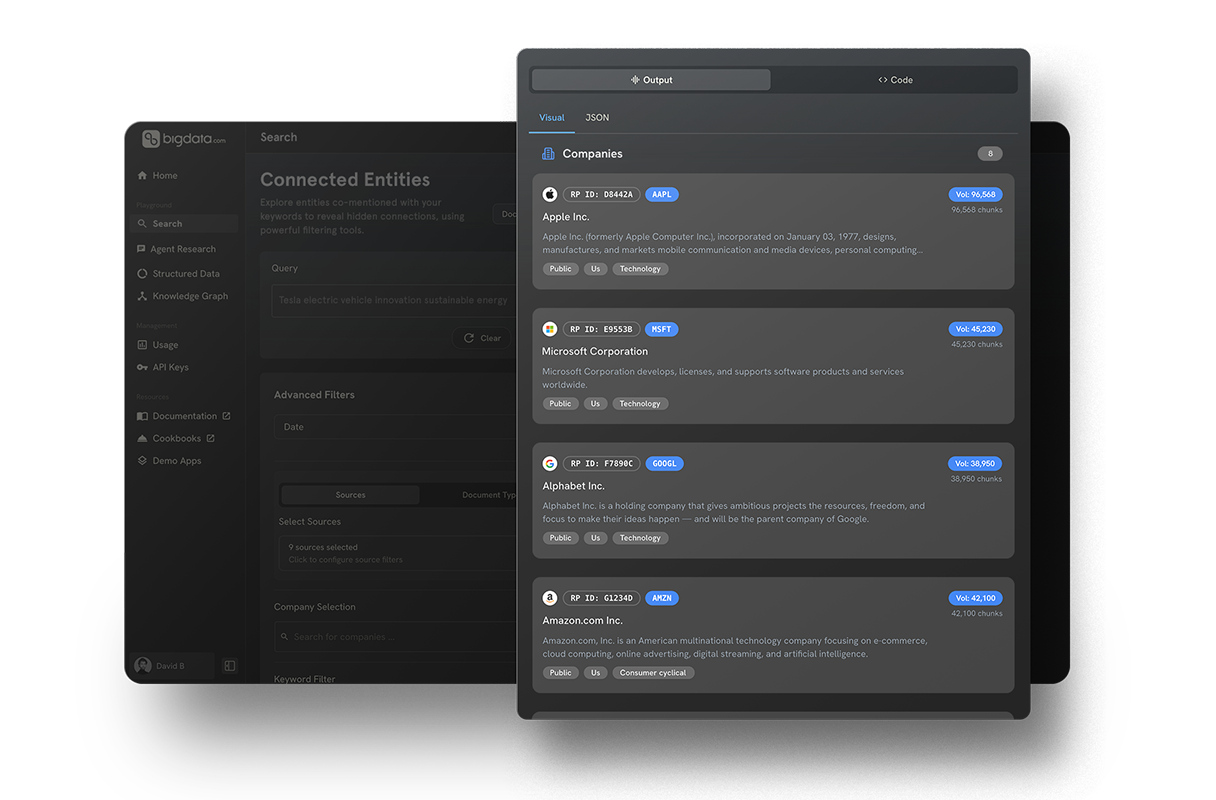The image size is (1216, 800).
Task: Click the David B user profile
Action: tap(171, 666)
